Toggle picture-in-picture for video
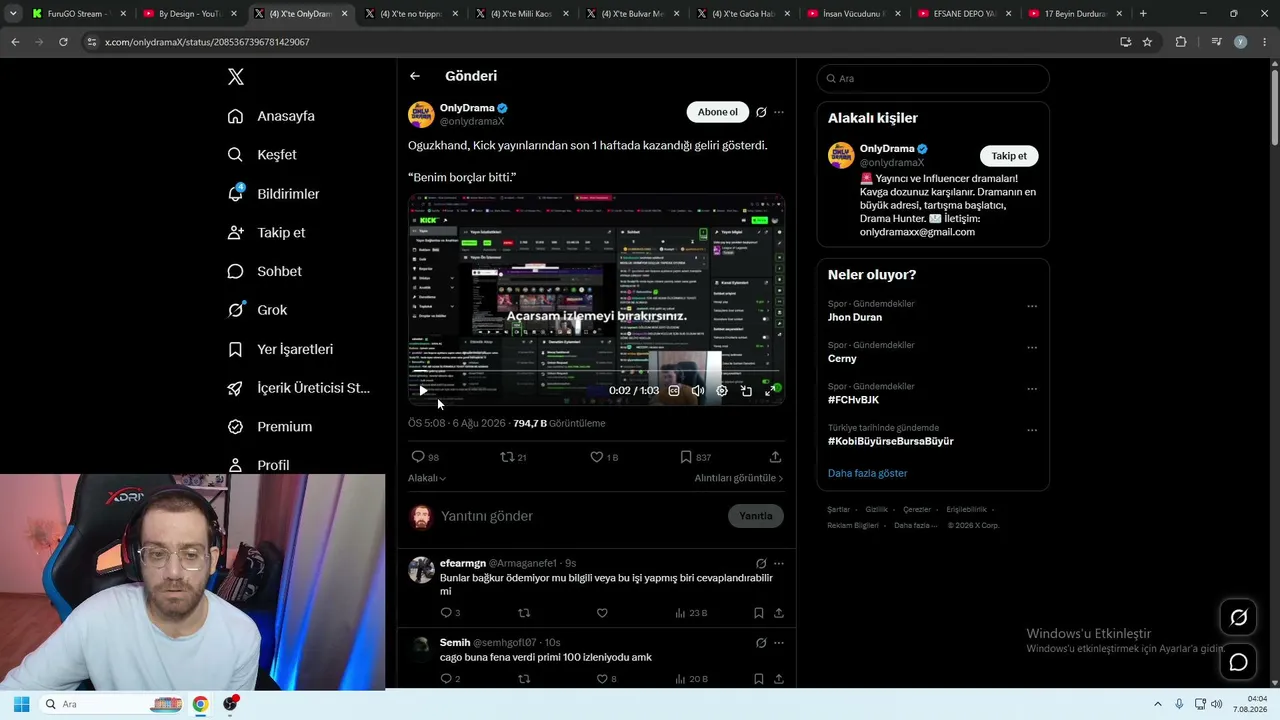Viewport: 1280px width, 720px height. pyautogui.click(x=746, y=391)
